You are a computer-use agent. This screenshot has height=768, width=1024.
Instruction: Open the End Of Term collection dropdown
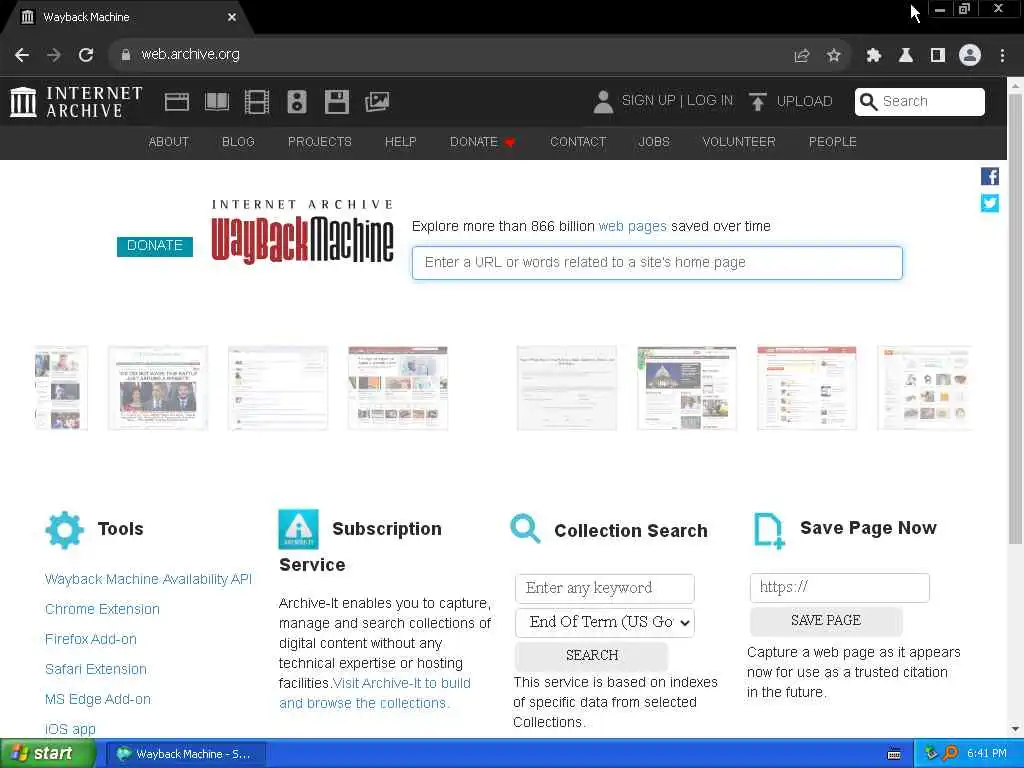pyautogui.click(x=605, y=622)
